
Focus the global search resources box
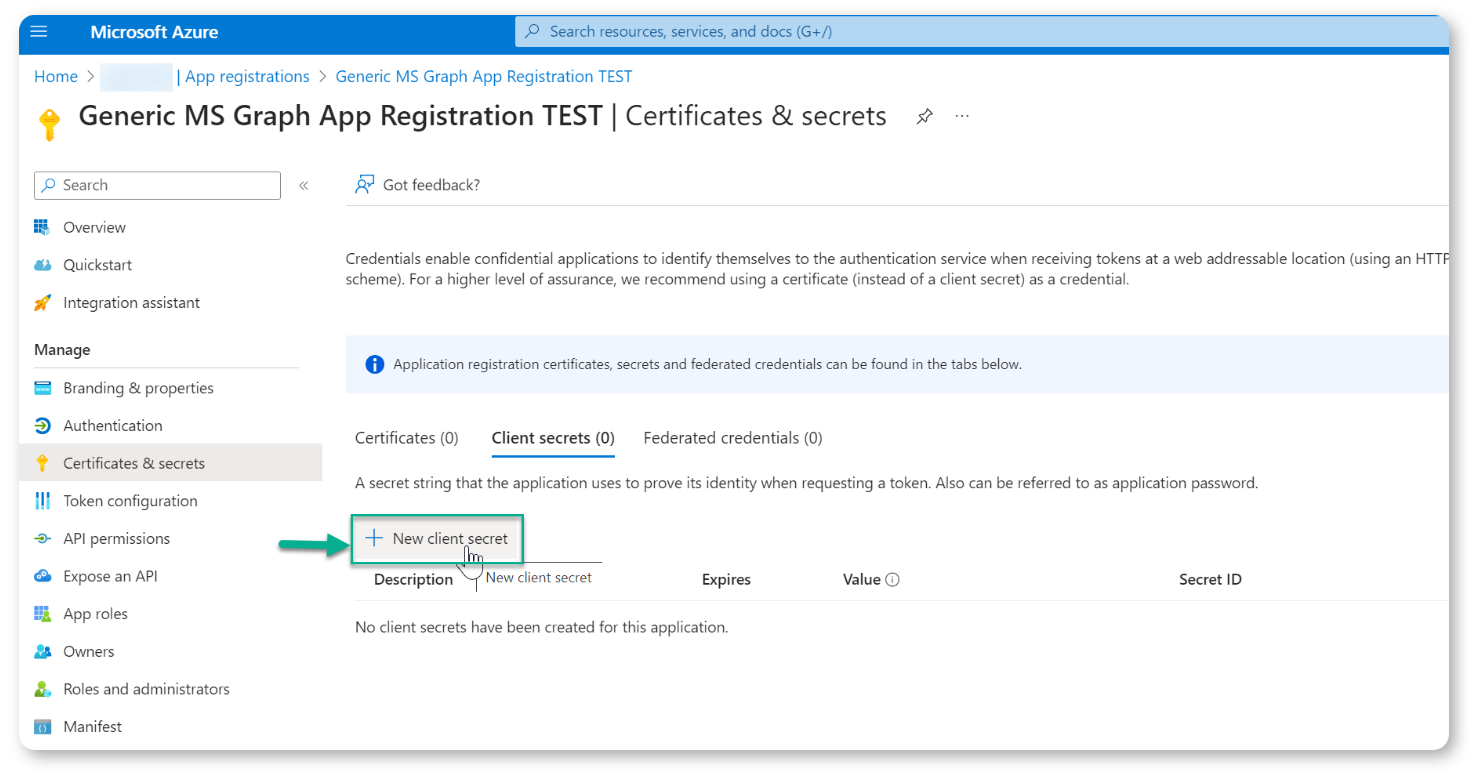pos(980,32)
